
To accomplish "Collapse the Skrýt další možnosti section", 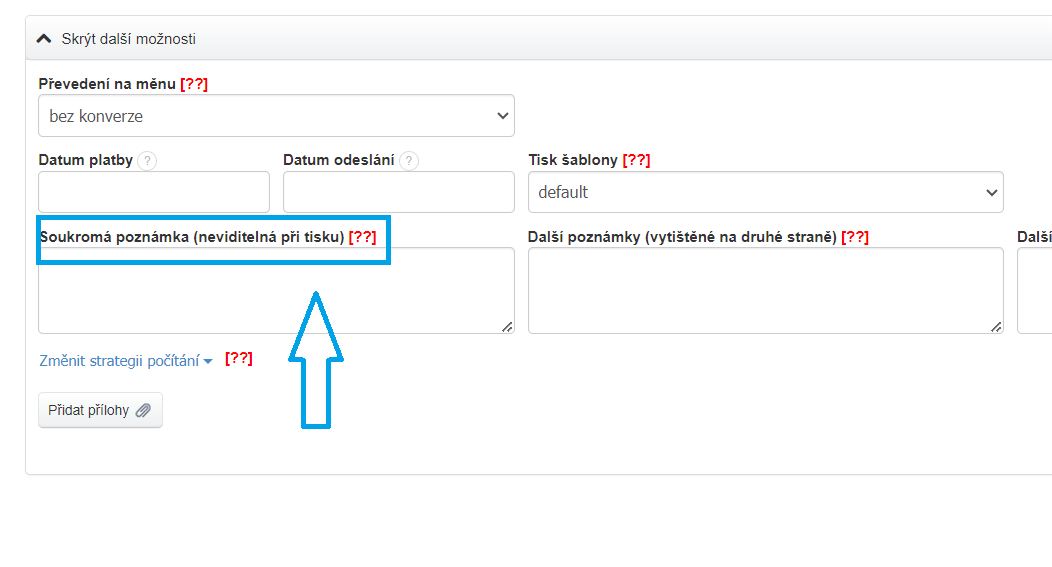I will [115, 39].
